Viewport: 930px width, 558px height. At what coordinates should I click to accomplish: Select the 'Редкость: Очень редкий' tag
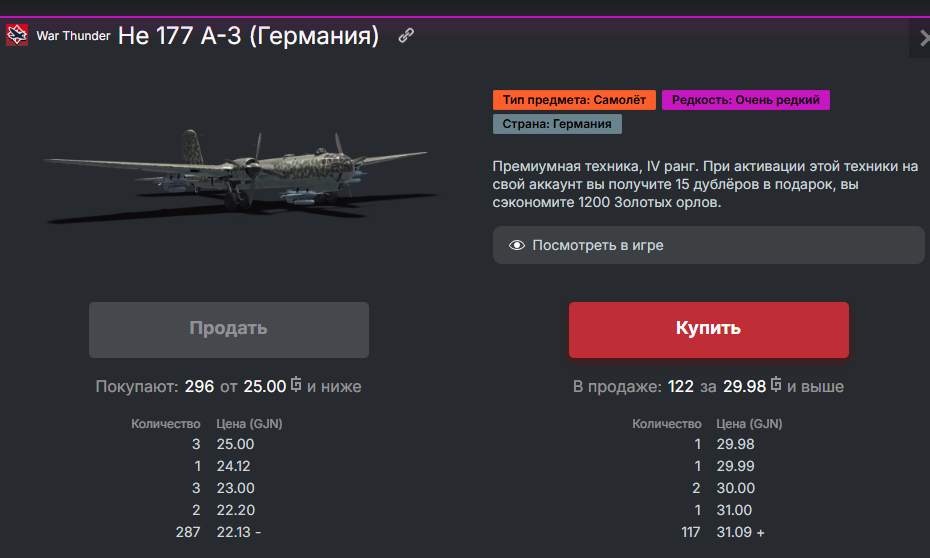coord(746,100)
